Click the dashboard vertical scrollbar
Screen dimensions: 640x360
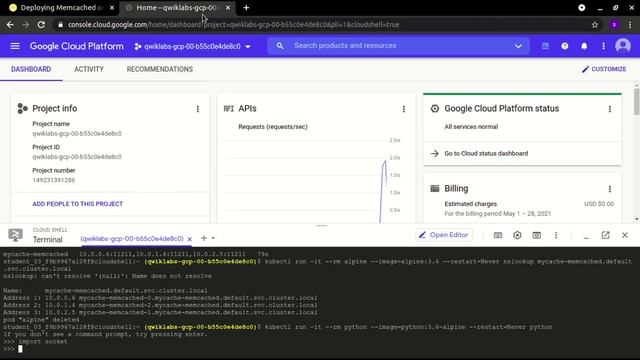[x=636, y=102]
